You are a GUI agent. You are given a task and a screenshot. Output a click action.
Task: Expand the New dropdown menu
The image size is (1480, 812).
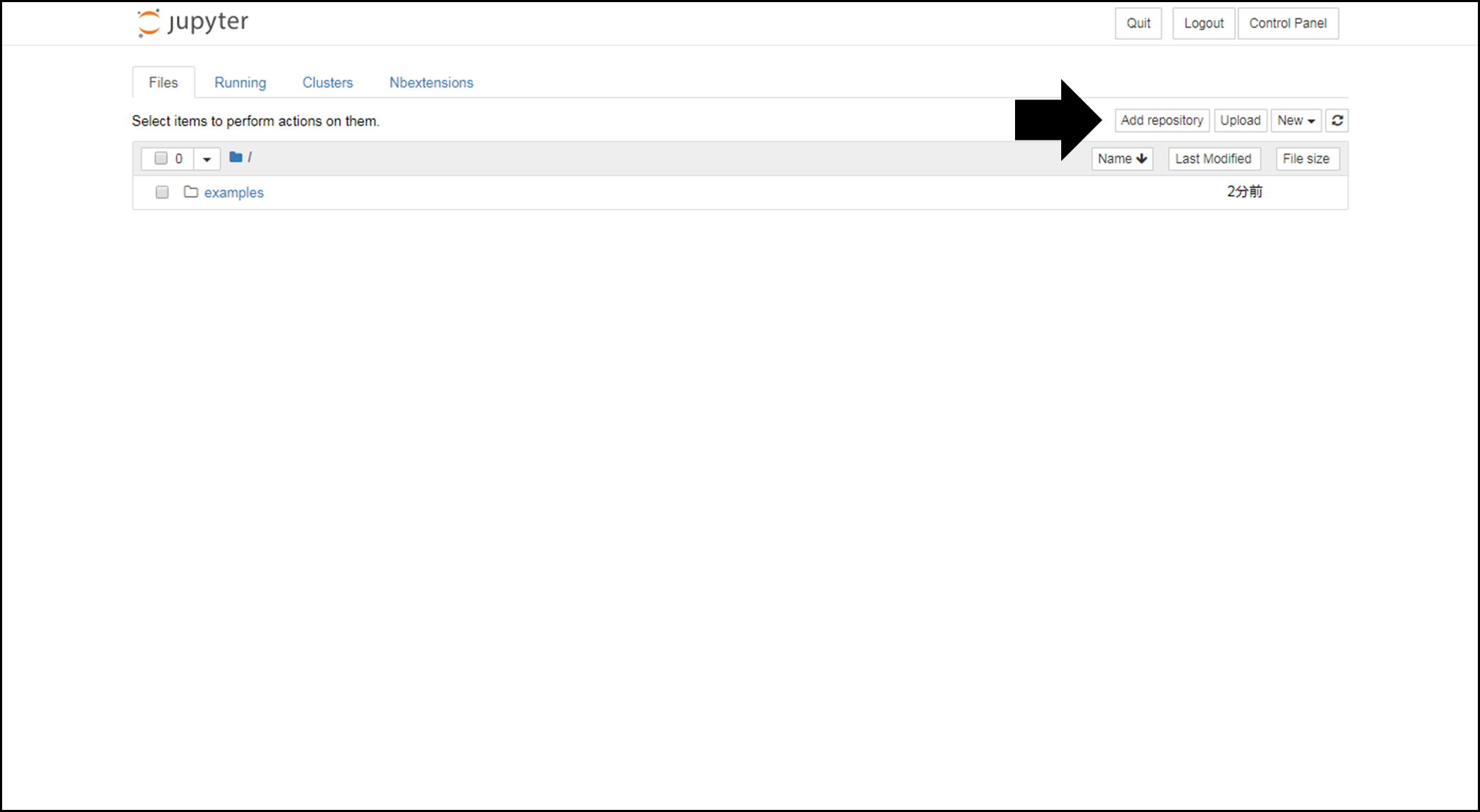1296,121
